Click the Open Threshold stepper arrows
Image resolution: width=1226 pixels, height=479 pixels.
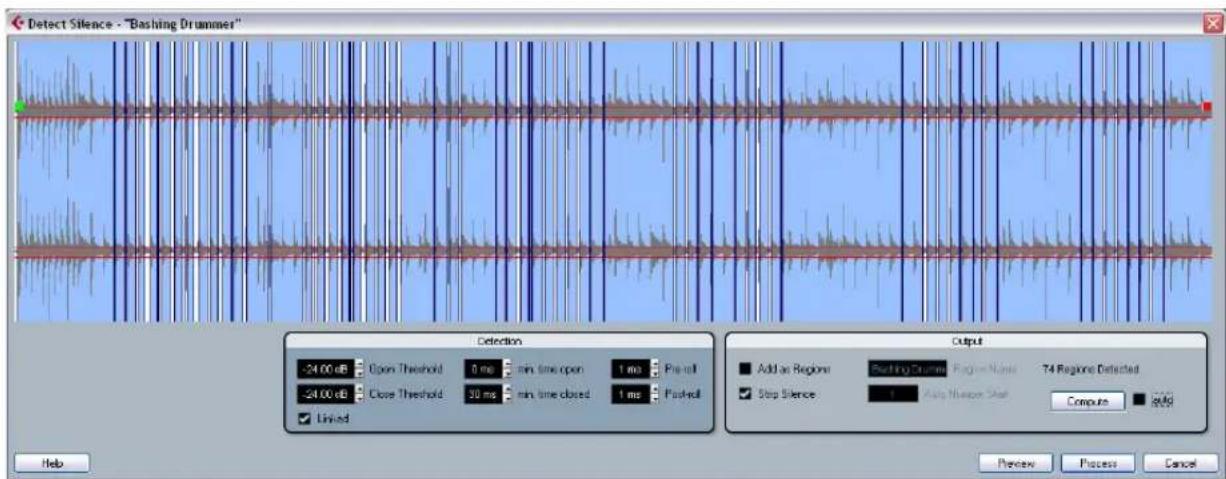[x=360, y=369]
